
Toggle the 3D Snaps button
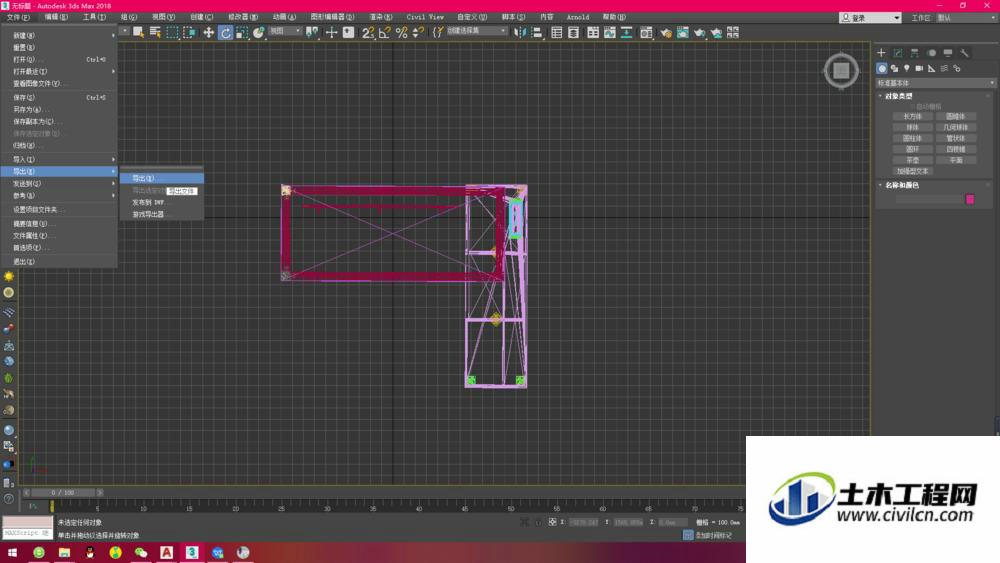pos(367,33)
